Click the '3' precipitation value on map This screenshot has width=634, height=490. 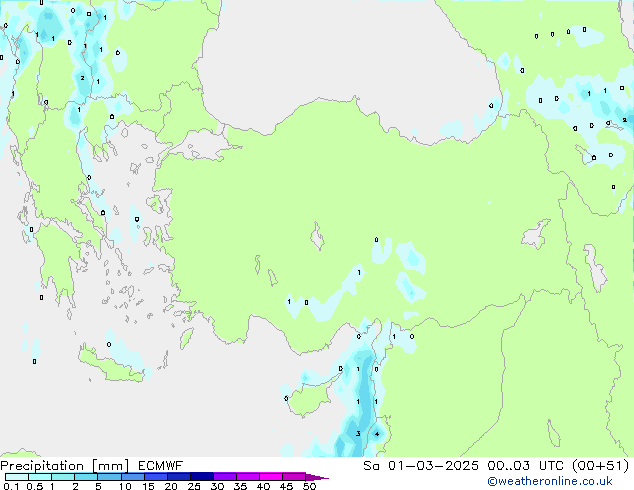pyautogui.click(x=358, y=434)
